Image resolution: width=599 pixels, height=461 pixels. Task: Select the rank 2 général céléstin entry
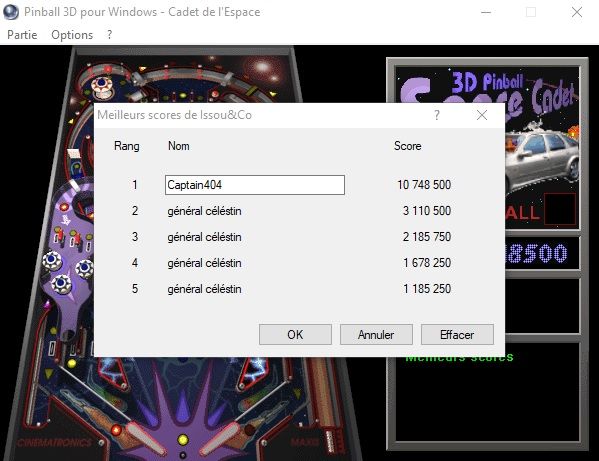[x=204, y=211]
